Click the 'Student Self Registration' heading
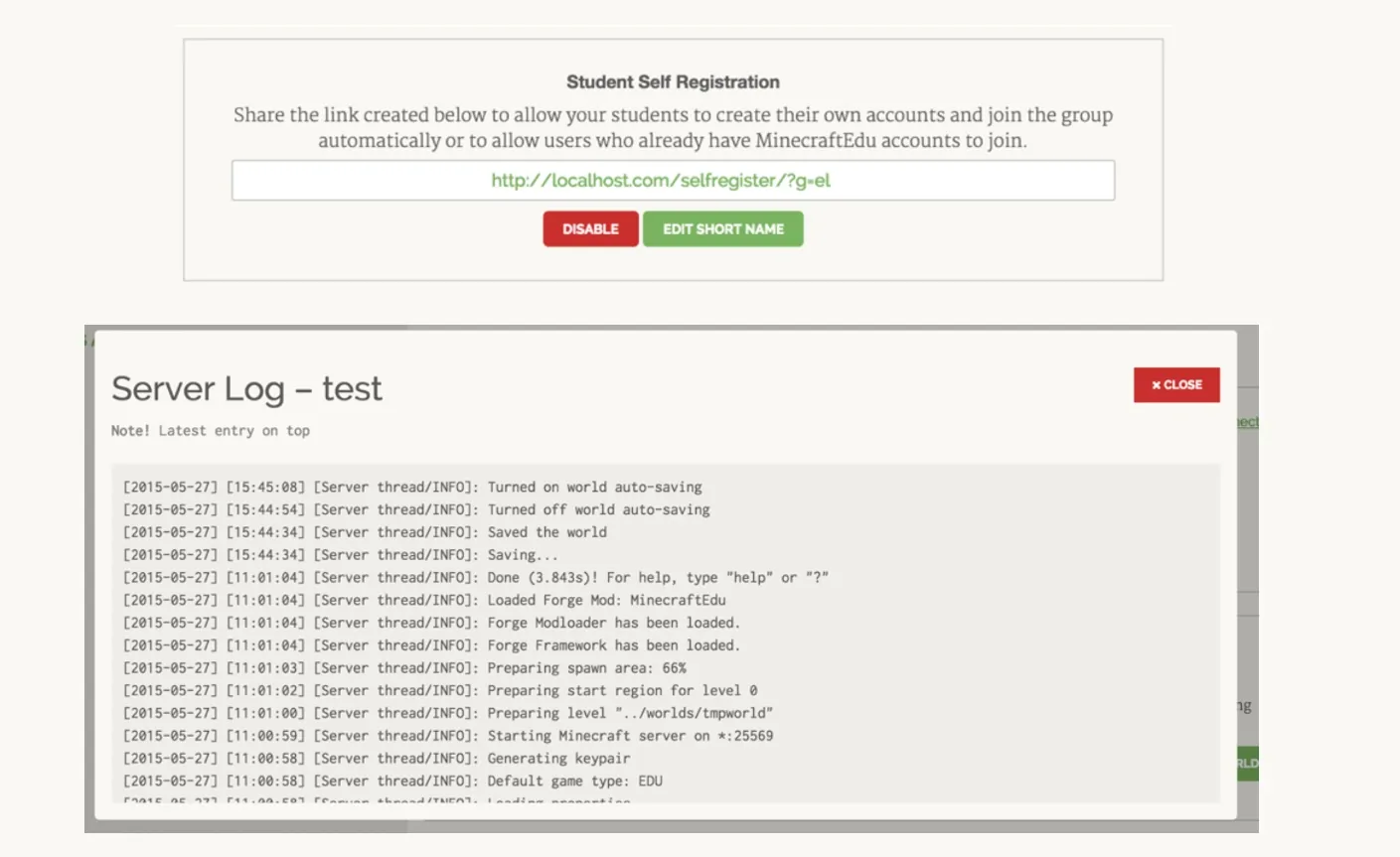Viewport: 1400px width, 857px height. 673,82
